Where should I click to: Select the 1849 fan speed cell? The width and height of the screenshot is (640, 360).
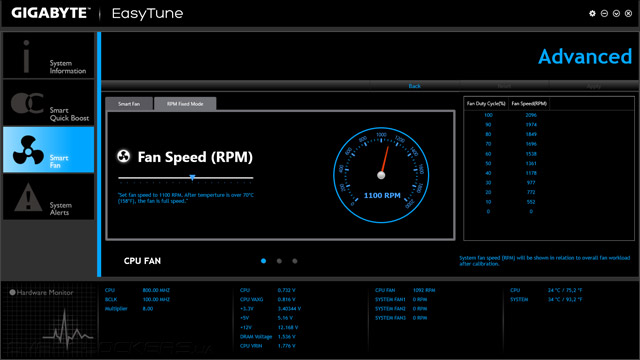(531, 134)
